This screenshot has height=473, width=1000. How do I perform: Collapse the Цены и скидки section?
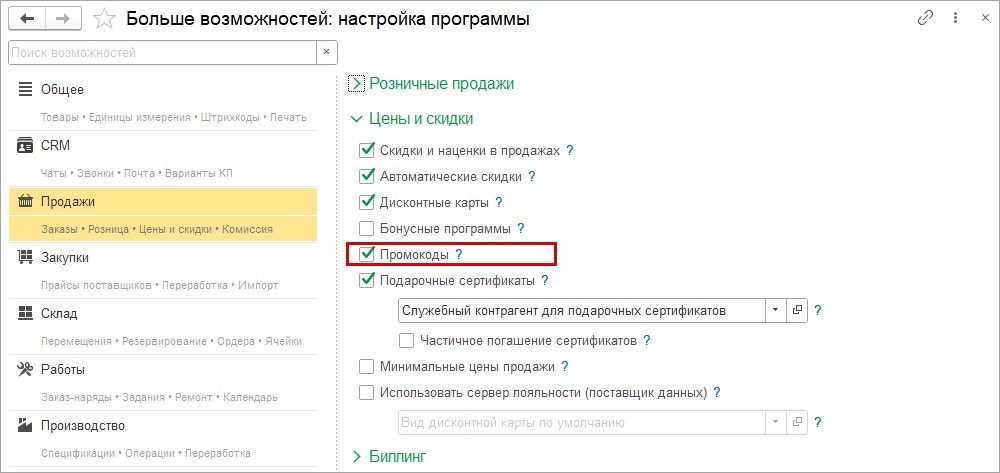click(x=356, y=119)
